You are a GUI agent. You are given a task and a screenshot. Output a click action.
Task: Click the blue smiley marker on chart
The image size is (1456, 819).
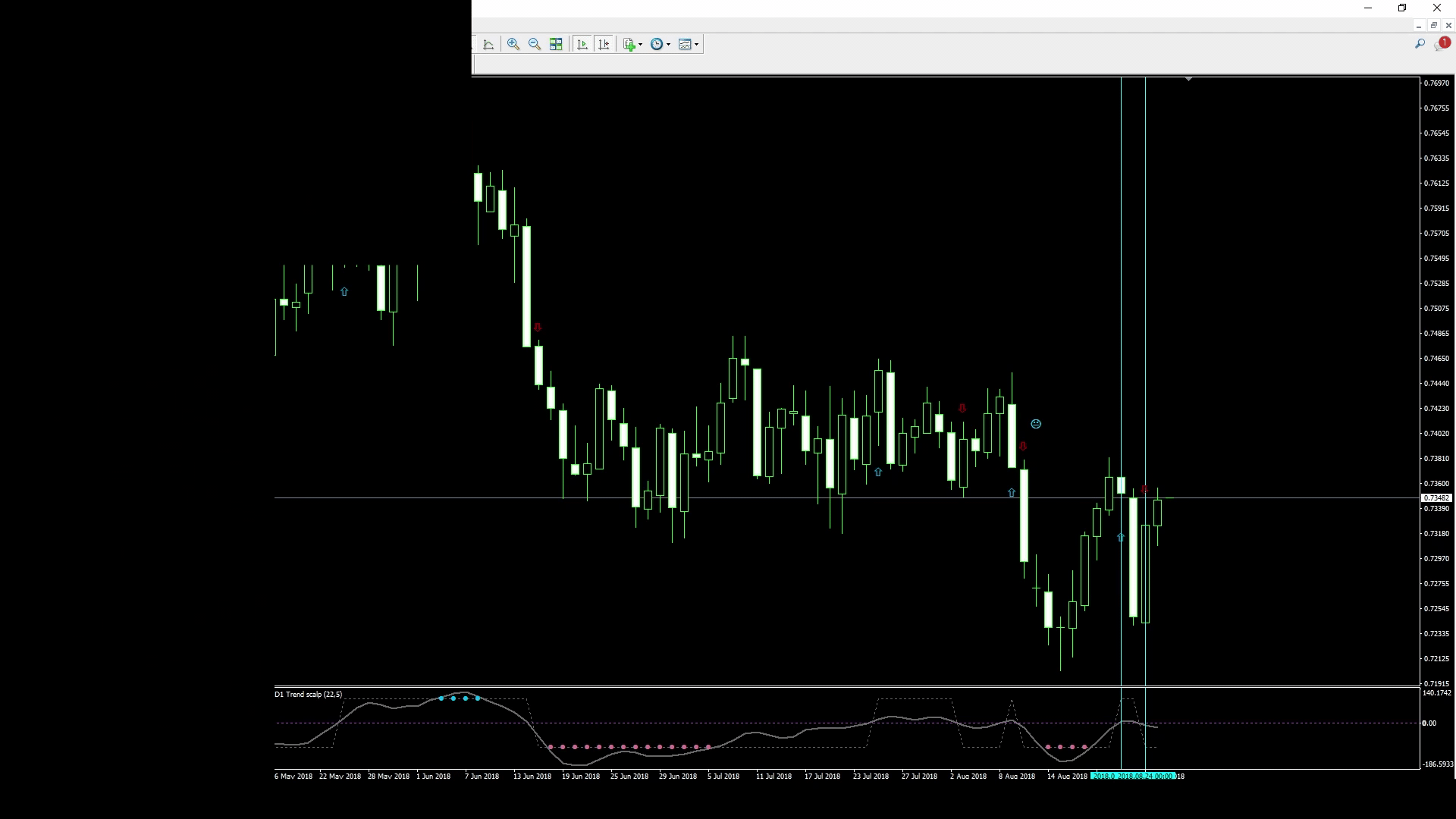coord(1036,424)
